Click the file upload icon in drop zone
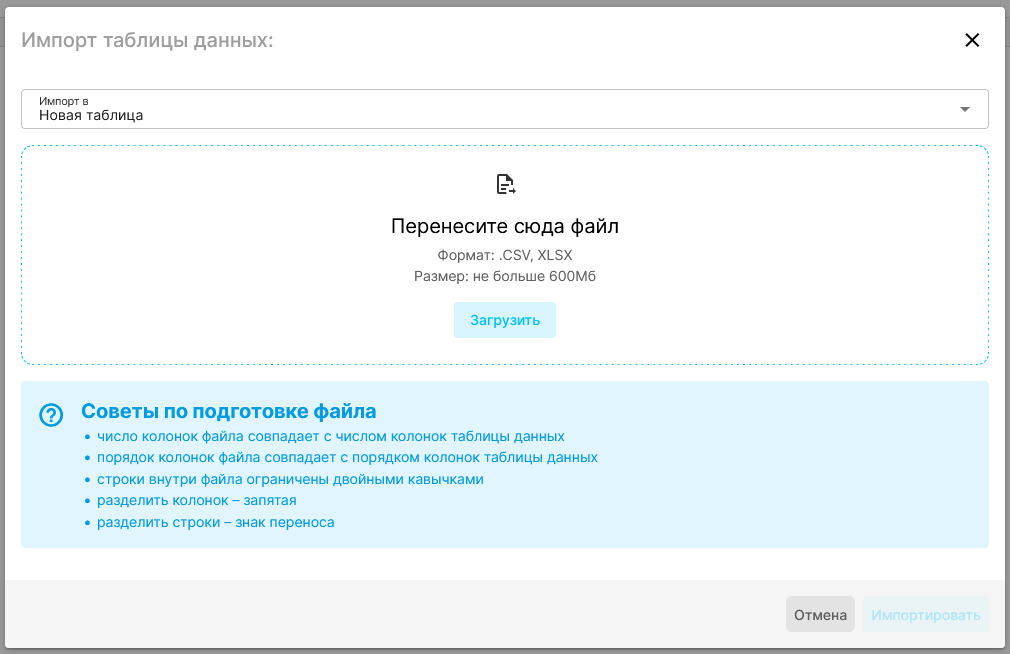The width and height of the screenshot is (1010, 654). click(x=506, y=184)
